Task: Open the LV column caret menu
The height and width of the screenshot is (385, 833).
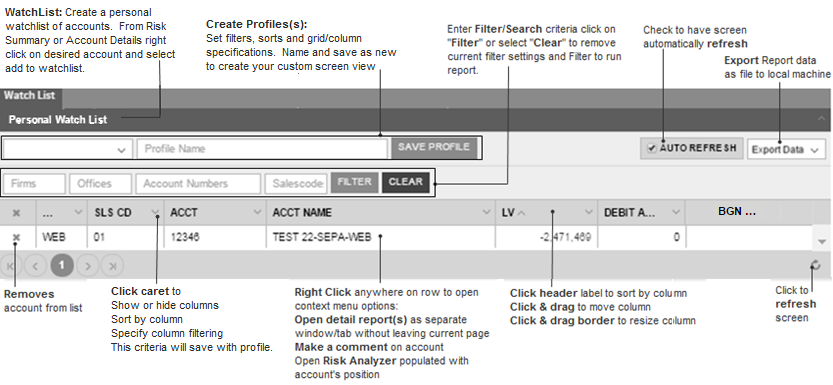Action: click(589, 212)
